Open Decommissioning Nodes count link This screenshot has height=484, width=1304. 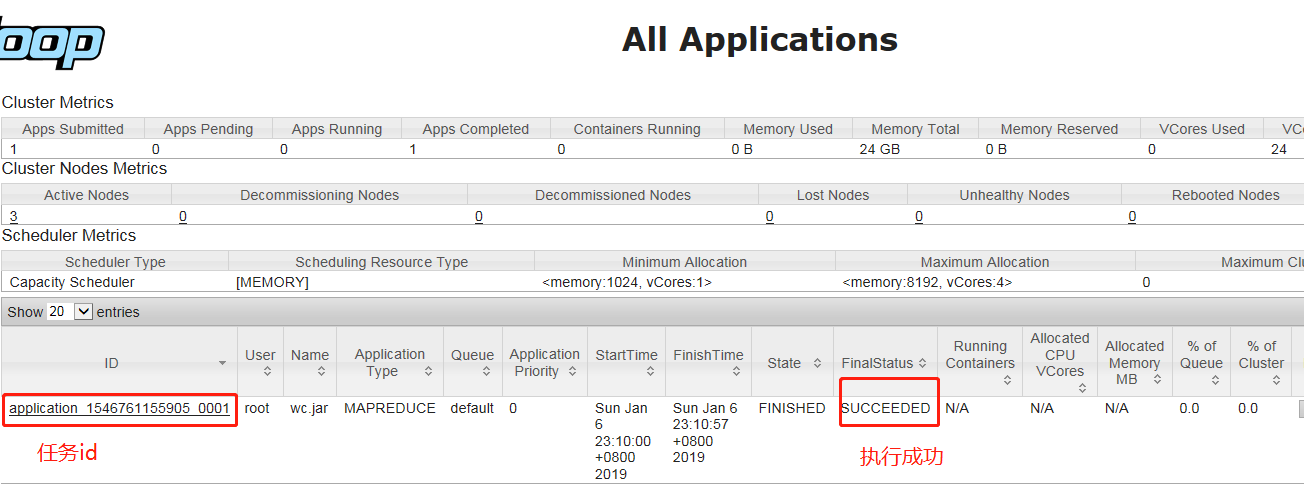(x=183, y=216)
